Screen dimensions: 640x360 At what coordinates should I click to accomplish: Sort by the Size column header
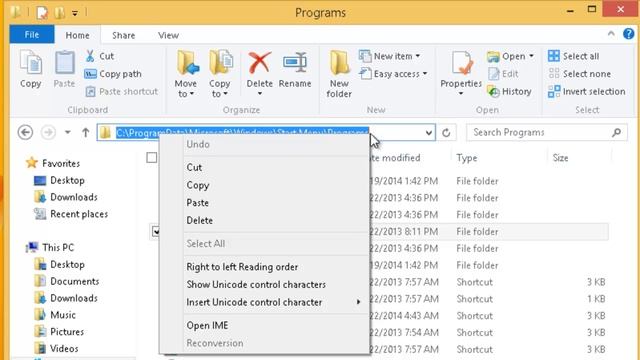pyautogui.click(x=560, y=158)
